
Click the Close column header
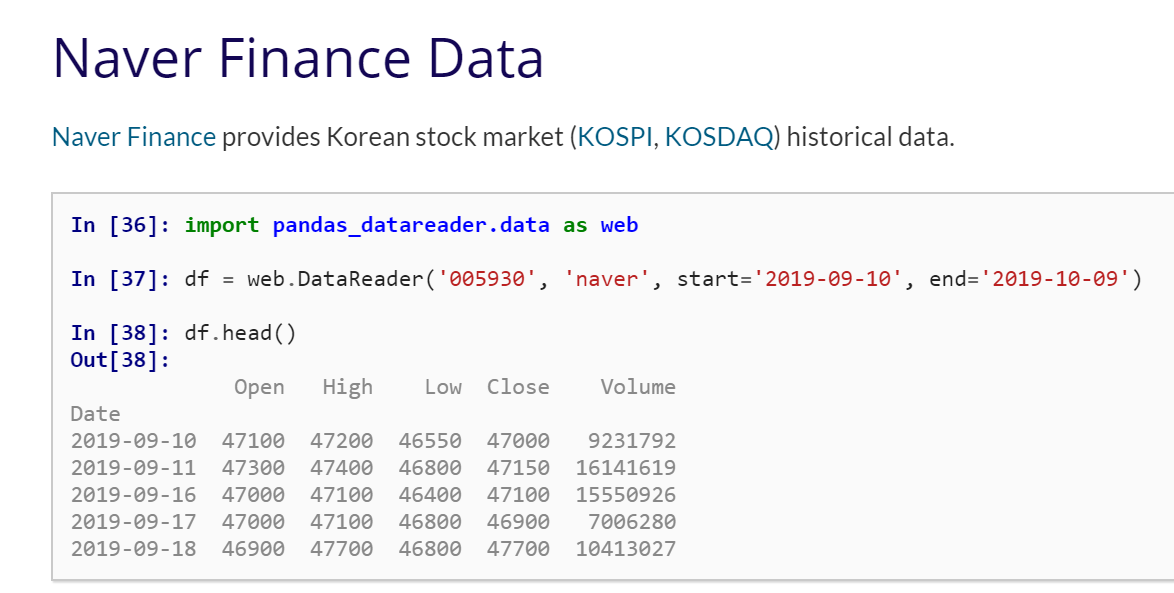[518, 387]
